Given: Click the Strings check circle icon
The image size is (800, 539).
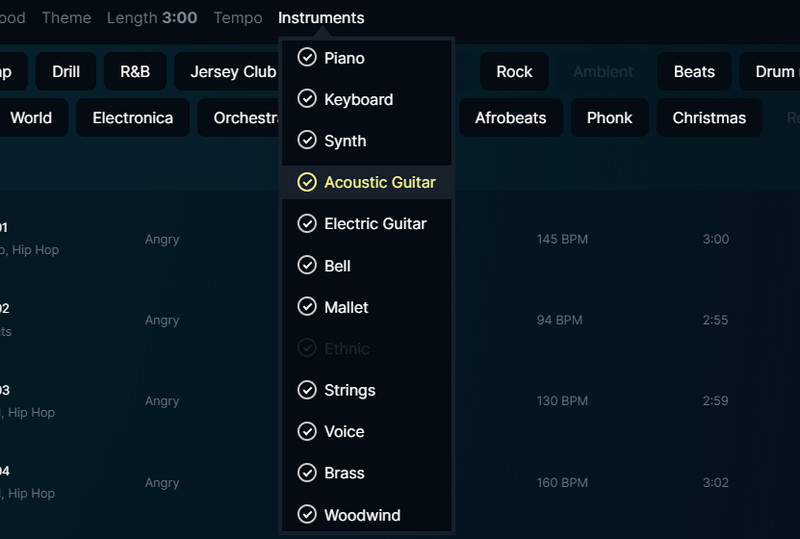Looking at the screenshot, I should [307, 390].
